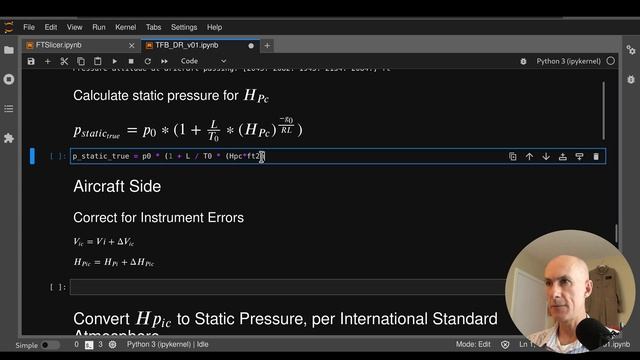Open the Extension Manager puzzle icon
This screenshot has width=640, height=360.
(9, 138)
